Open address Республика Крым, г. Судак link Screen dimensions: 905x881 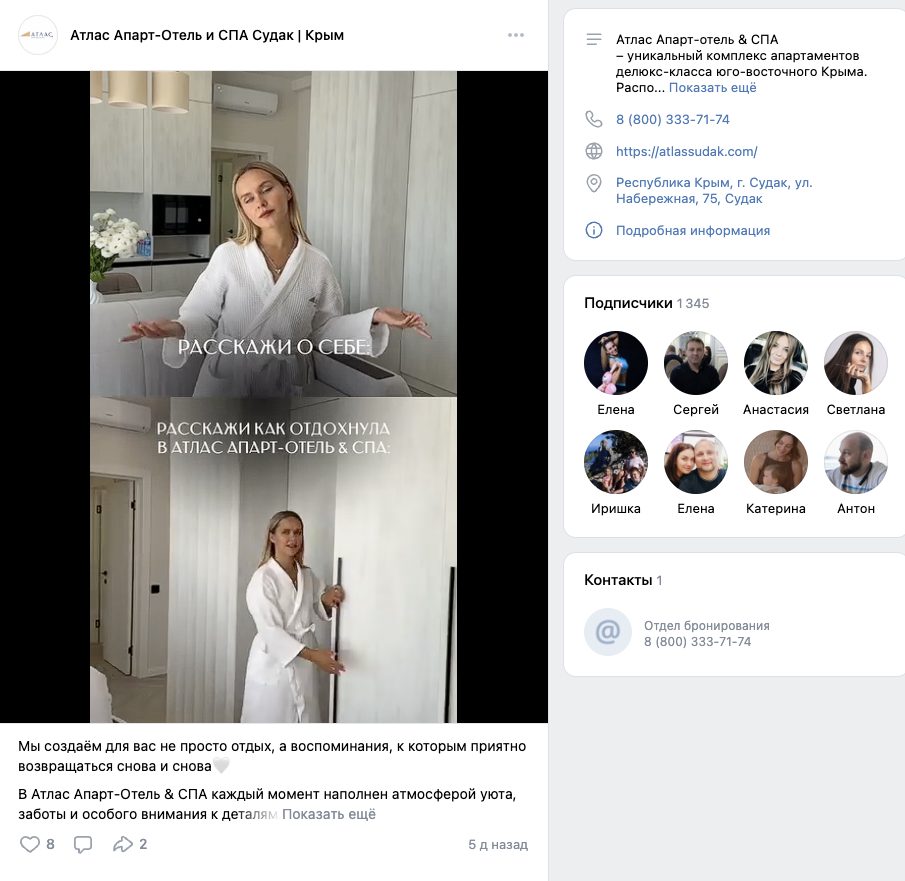coord(714,191)
